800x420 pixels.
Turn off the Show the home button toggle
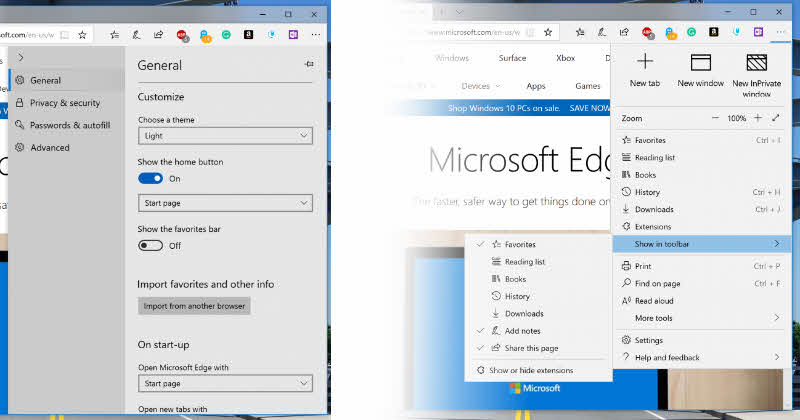[151, 179]
